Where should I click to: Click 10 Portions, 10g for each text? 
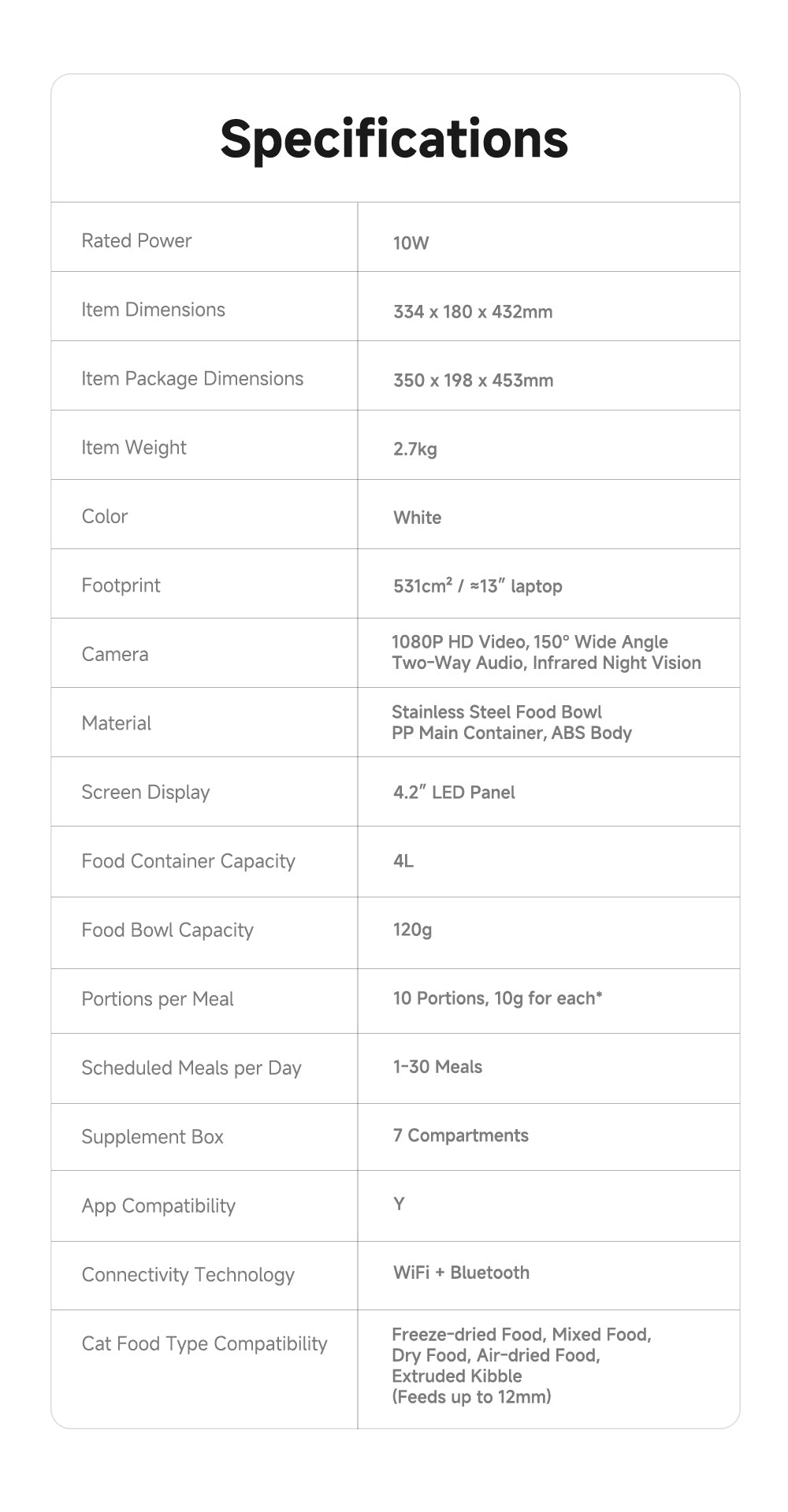(497, 998)
